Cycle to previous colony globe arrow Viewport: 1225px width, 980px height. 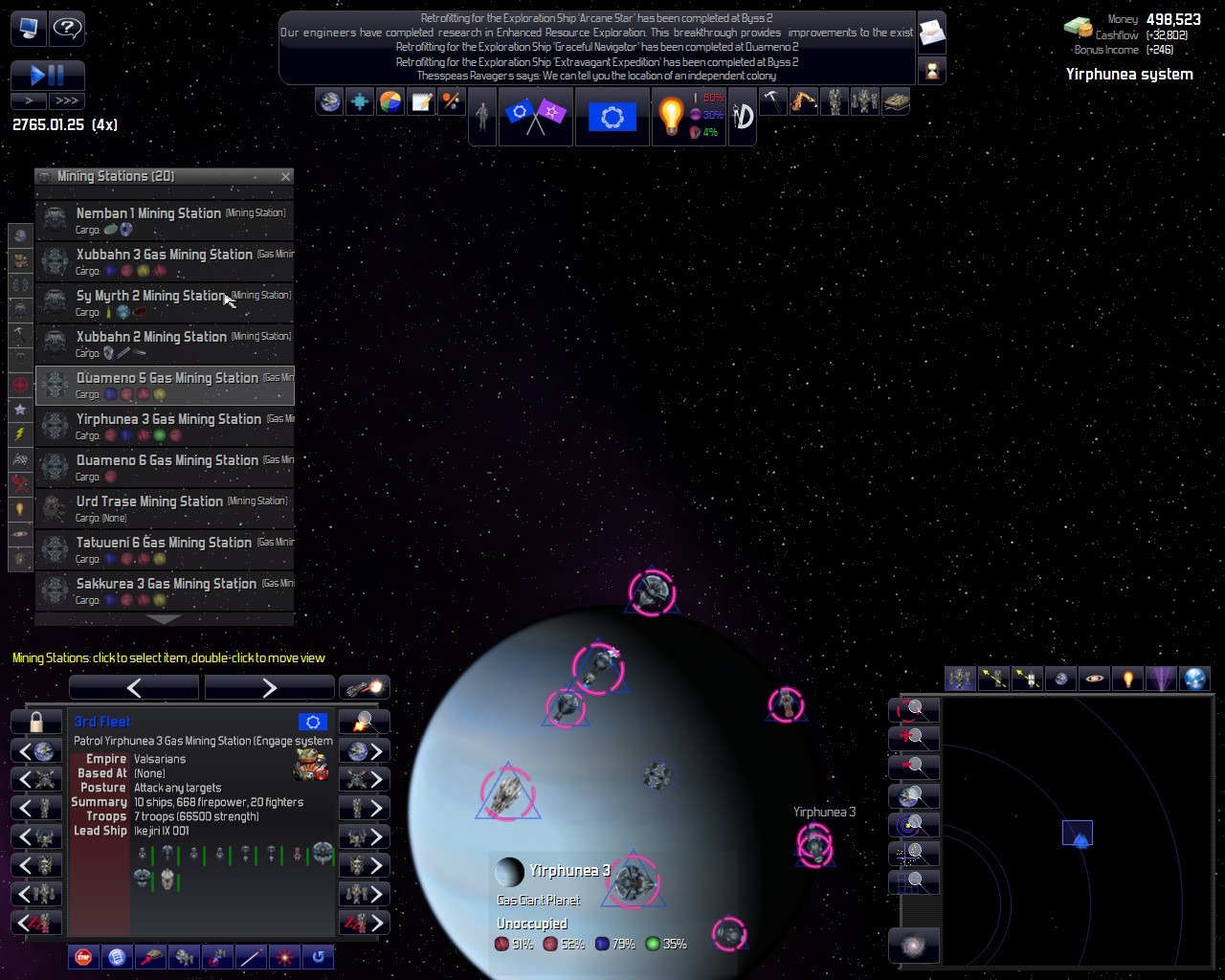36,750
